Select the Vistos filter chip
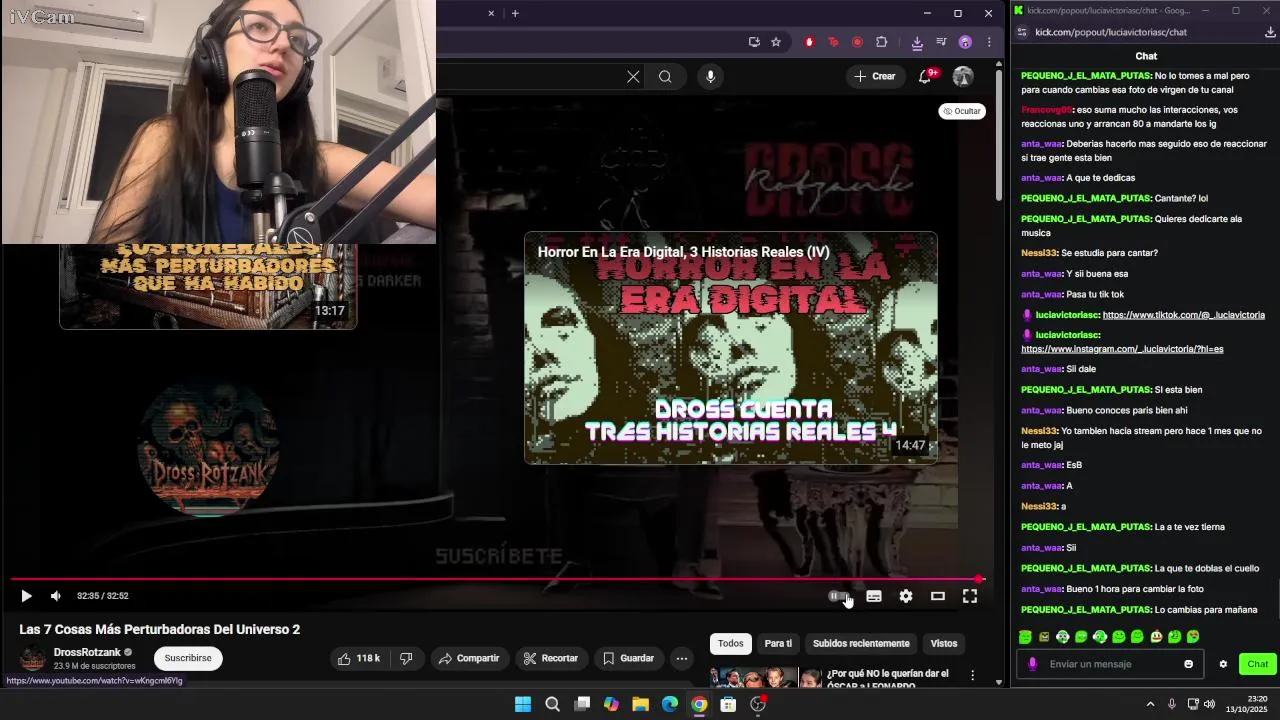1280x720 pixels. point(944,644)
